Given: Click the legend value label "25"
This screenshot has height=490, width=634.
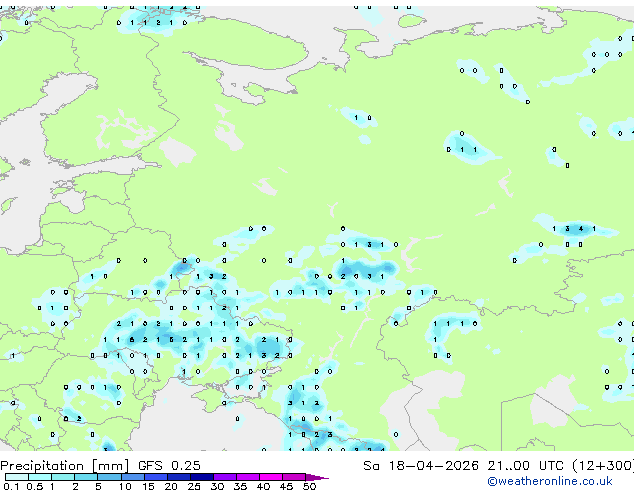Looking at the screenshot, I should 194,486.
